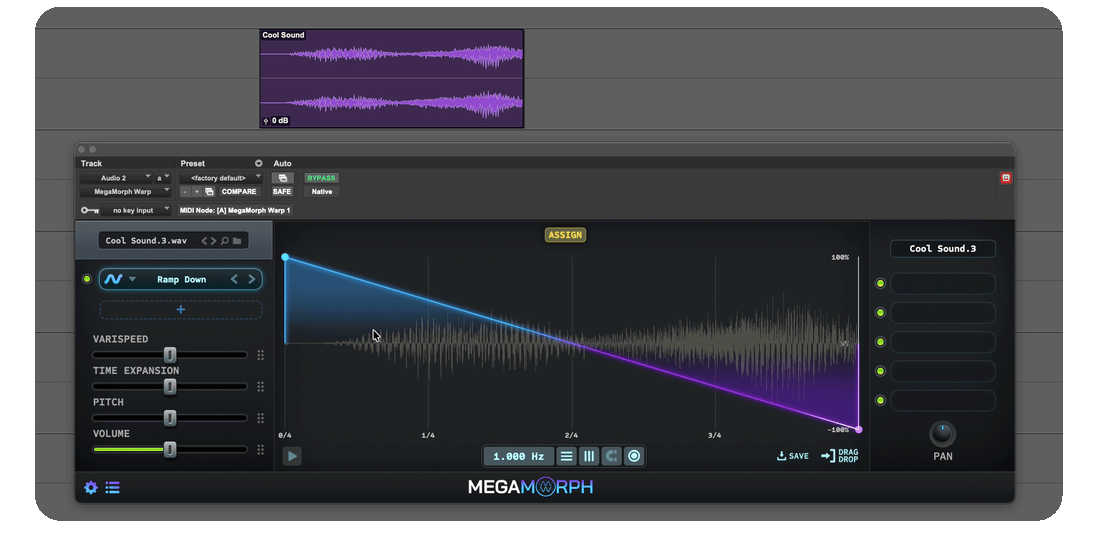
Task: Click the VARISPEED slider handle
Action: click(170, 355)
